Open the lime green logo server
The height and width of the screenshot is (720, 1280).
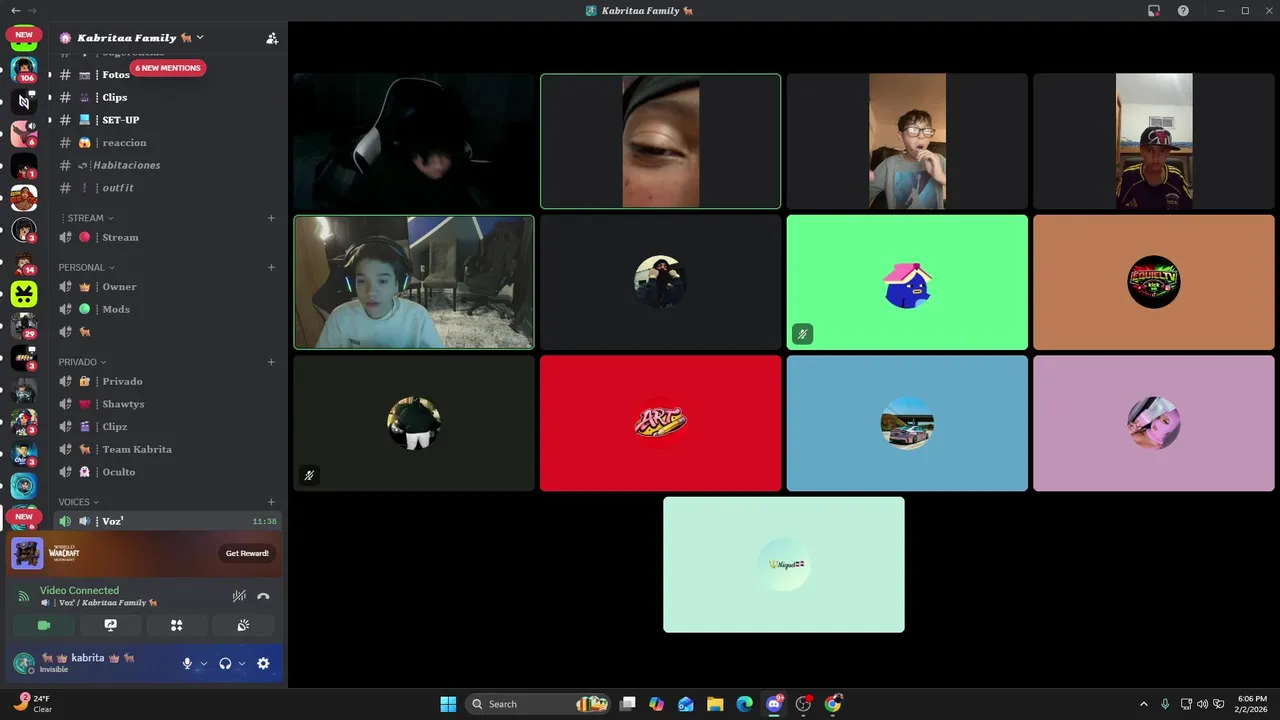[x=24, y=294]
